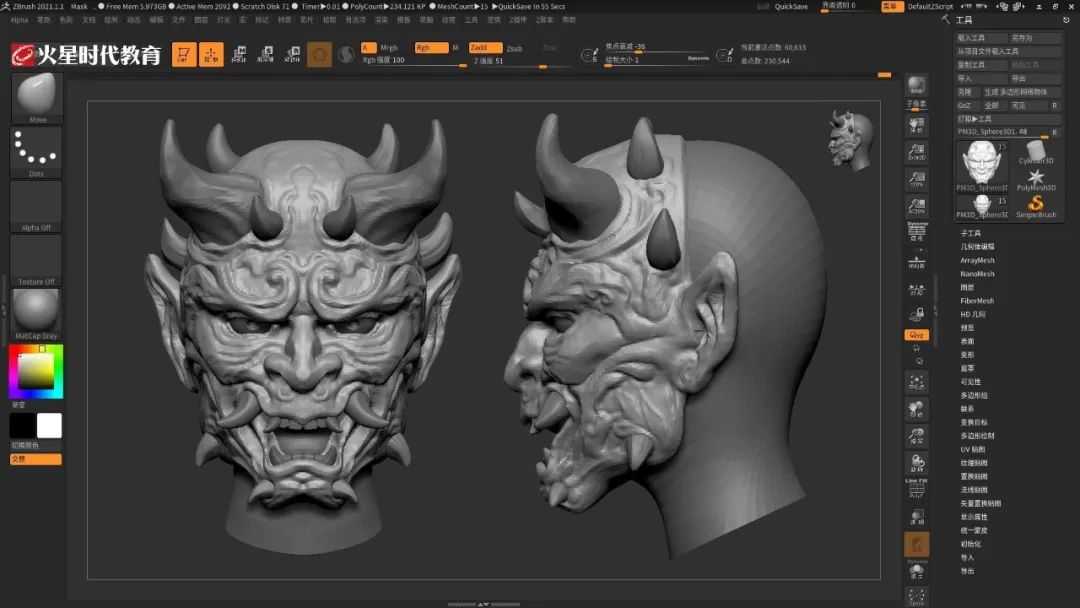Click the Rotate view icon in right shelf

(x=916, y=463)
